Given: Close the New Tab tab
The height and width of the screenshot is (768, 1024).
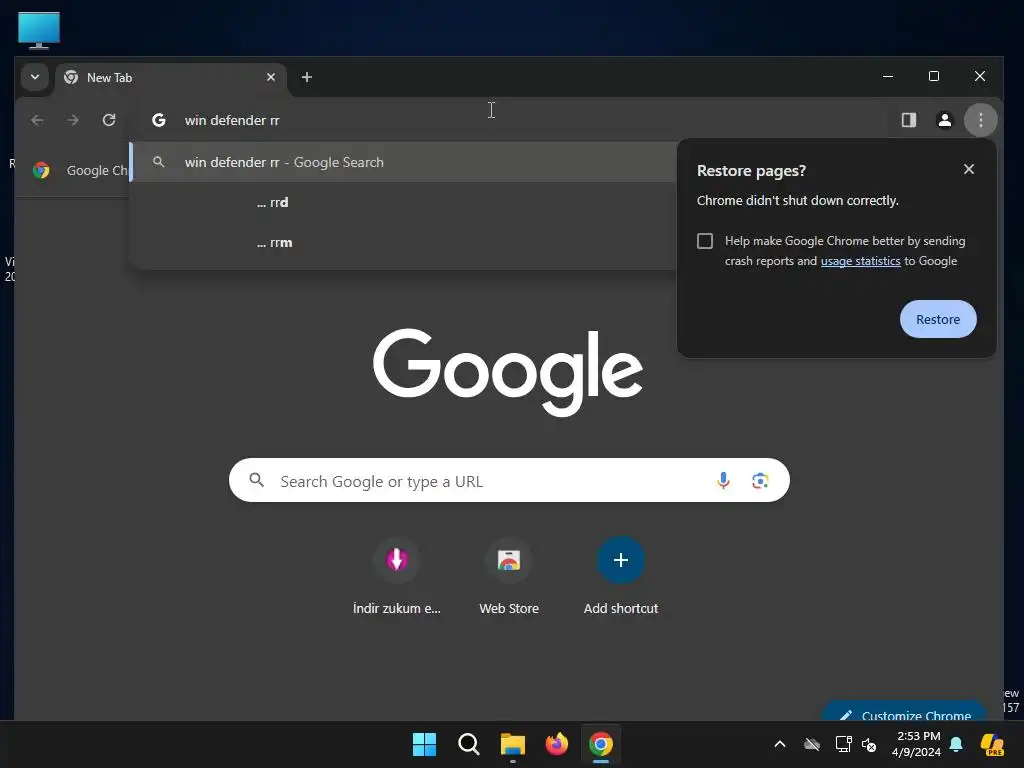Looking at the screenshot, I should 270,77.
